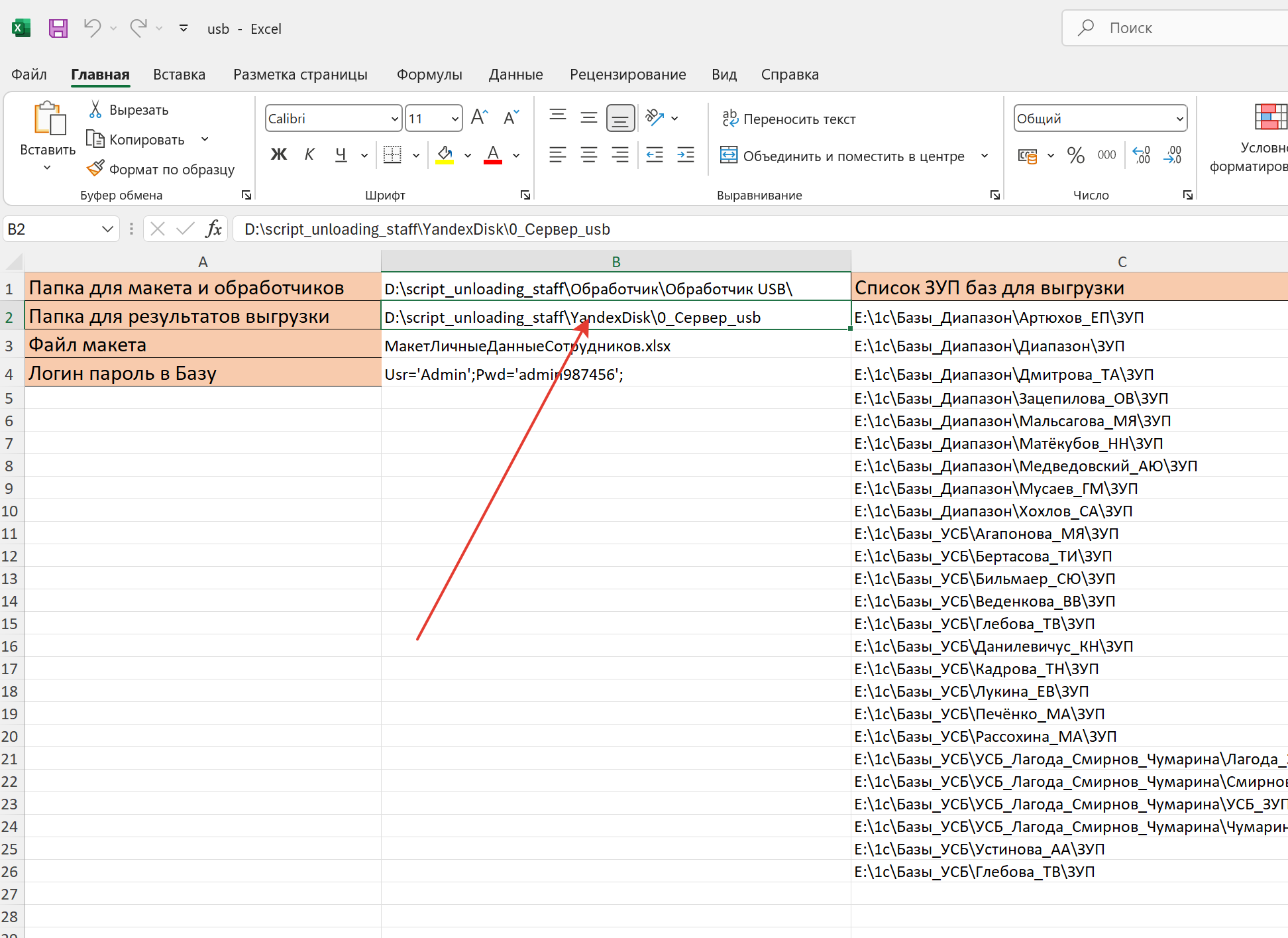
Task: Click the percent style icon
Action: pyautogui.click(x=1075, y=156)
